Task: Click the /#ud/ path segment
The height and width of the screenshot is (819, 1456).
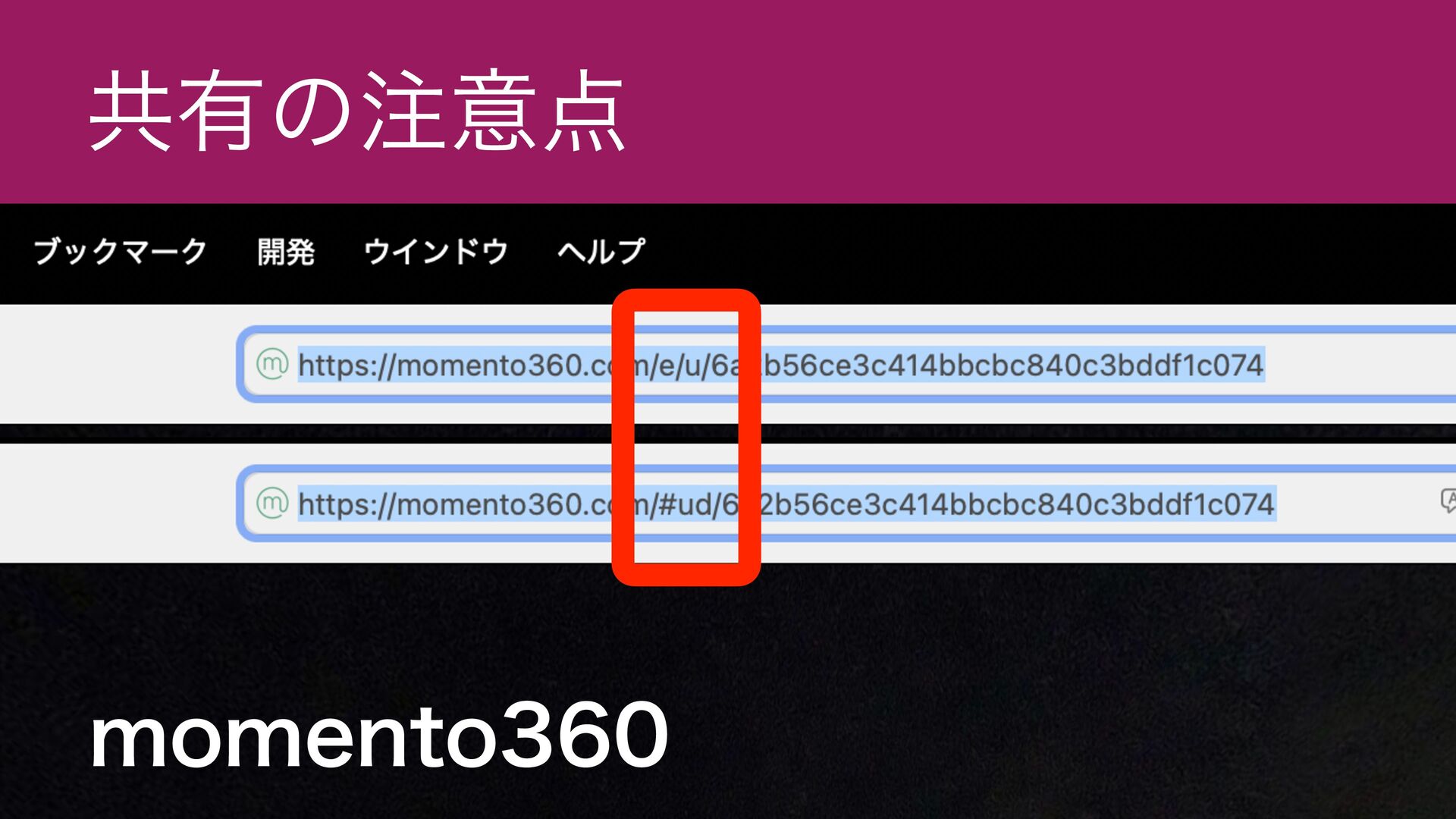Action: (686, 504)
